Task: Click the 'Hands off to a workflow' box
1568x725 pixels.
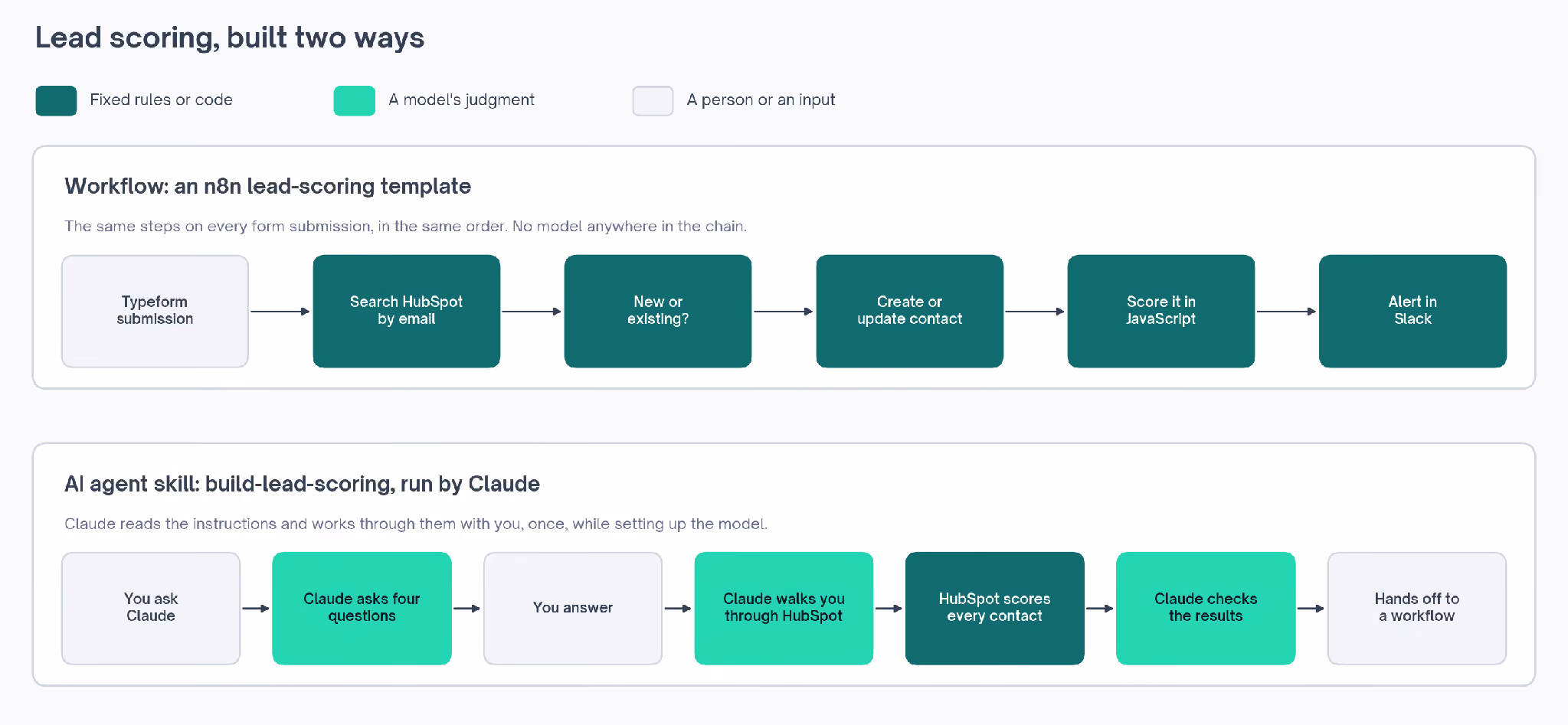Action: pyautogui.click(x=1416, y=608)
